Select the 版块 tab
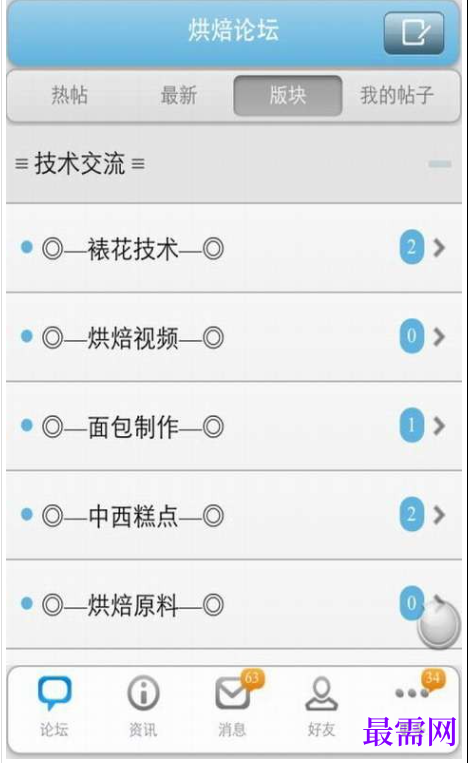 click(288, 95)
